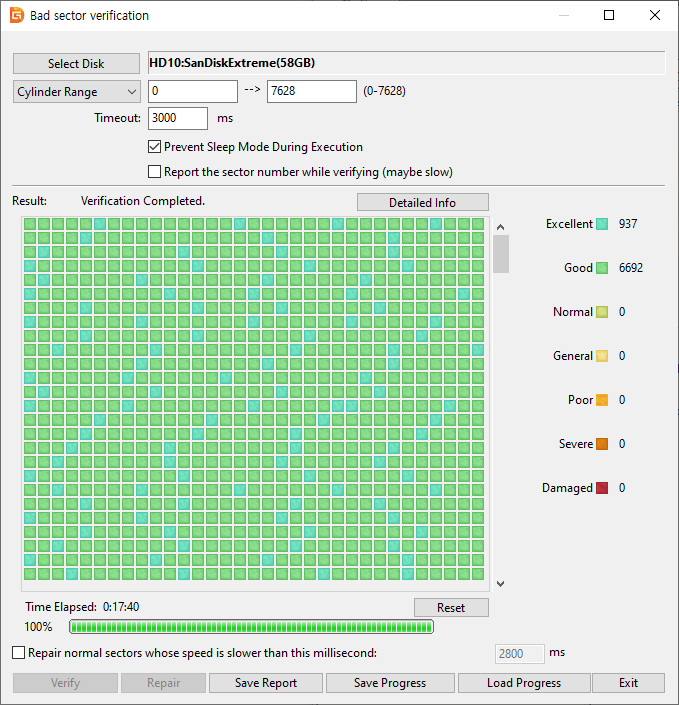
Task: Close the Bad sector verification window
Action: coord(655,15)
